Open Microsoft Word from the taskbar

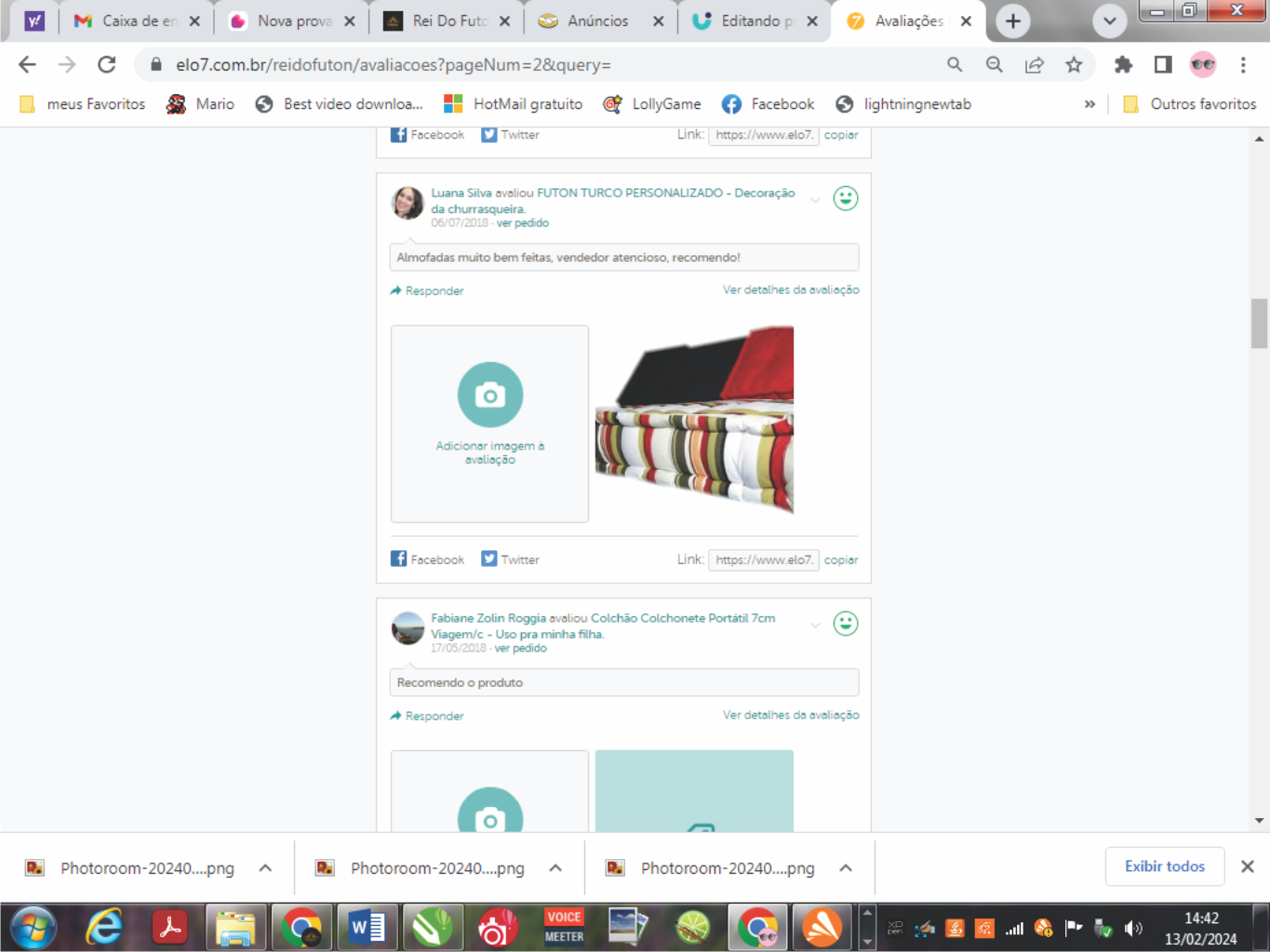coord(368,928)
